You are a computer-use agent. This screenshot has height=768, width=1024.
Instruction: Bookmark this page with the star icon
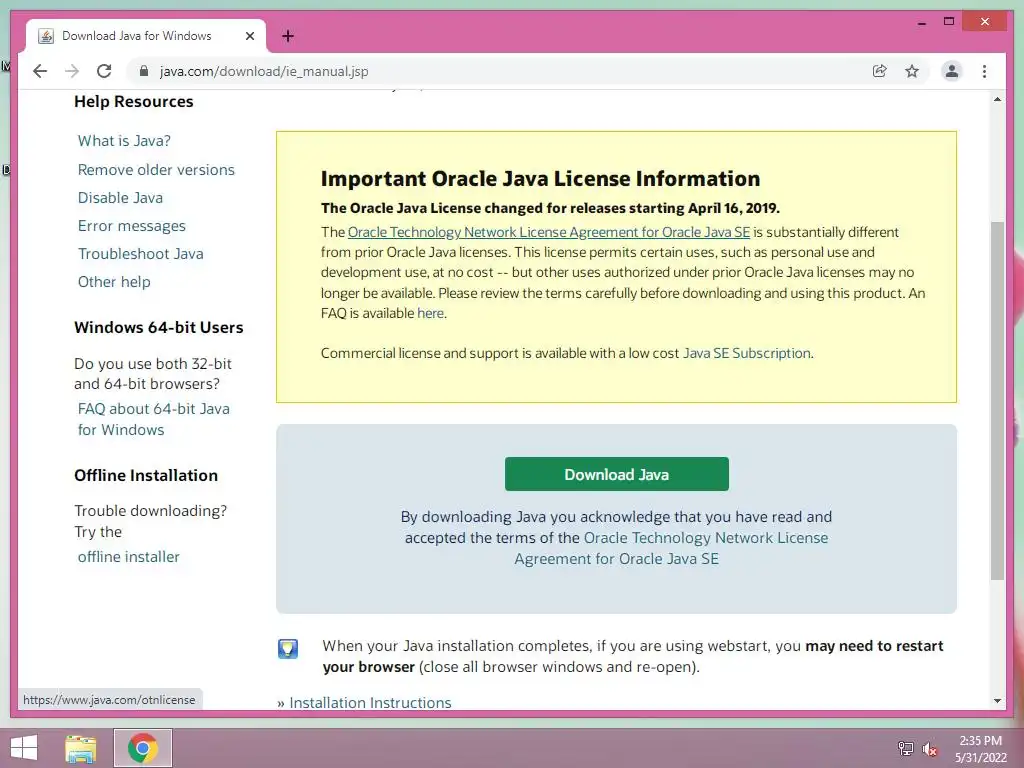tap(912, 71)
